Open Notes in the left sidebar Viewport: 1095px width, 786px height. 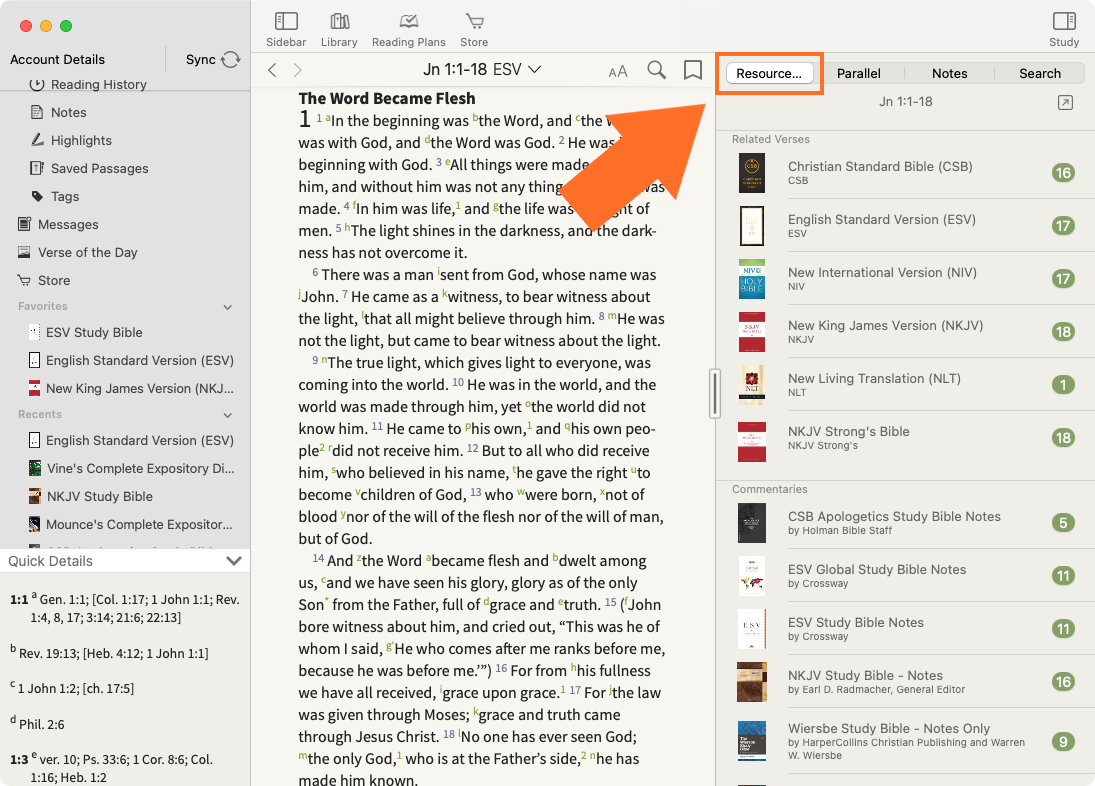59,112
